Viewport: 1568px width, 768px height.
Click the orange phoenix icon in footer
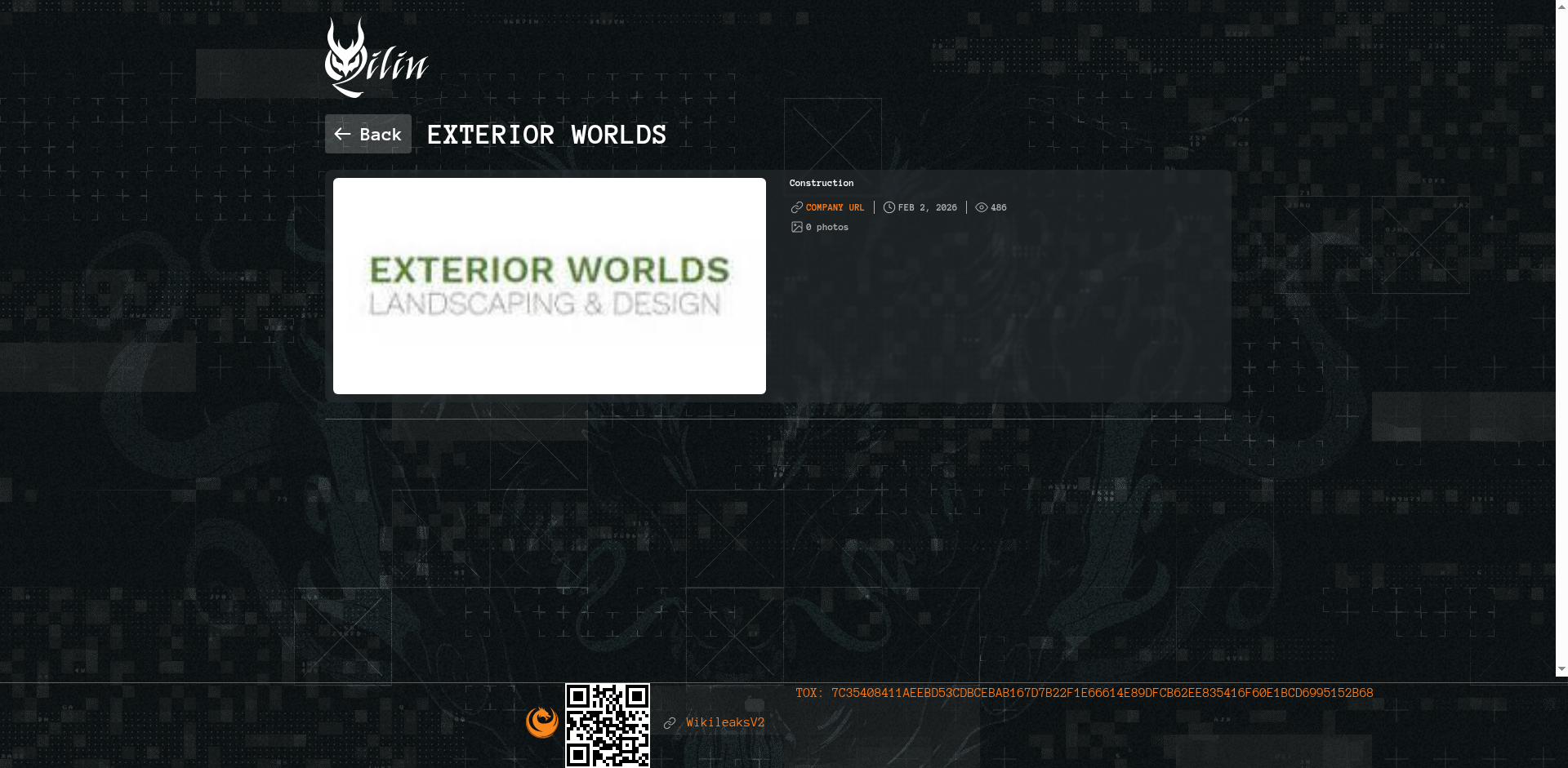point(541,722)
